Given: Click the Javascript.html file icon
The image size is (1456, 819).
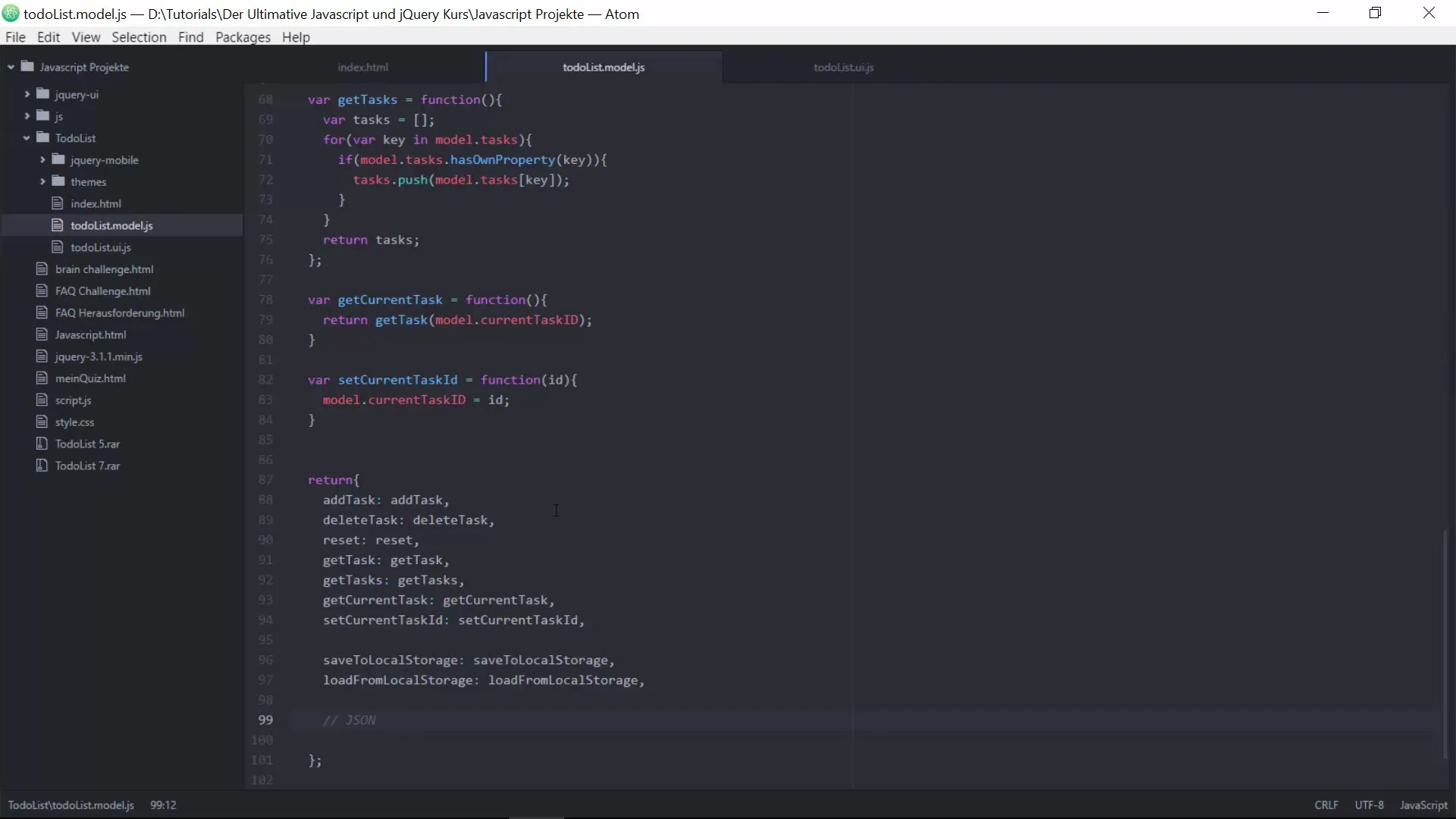Looking at the screenshot, I should 42,334.
